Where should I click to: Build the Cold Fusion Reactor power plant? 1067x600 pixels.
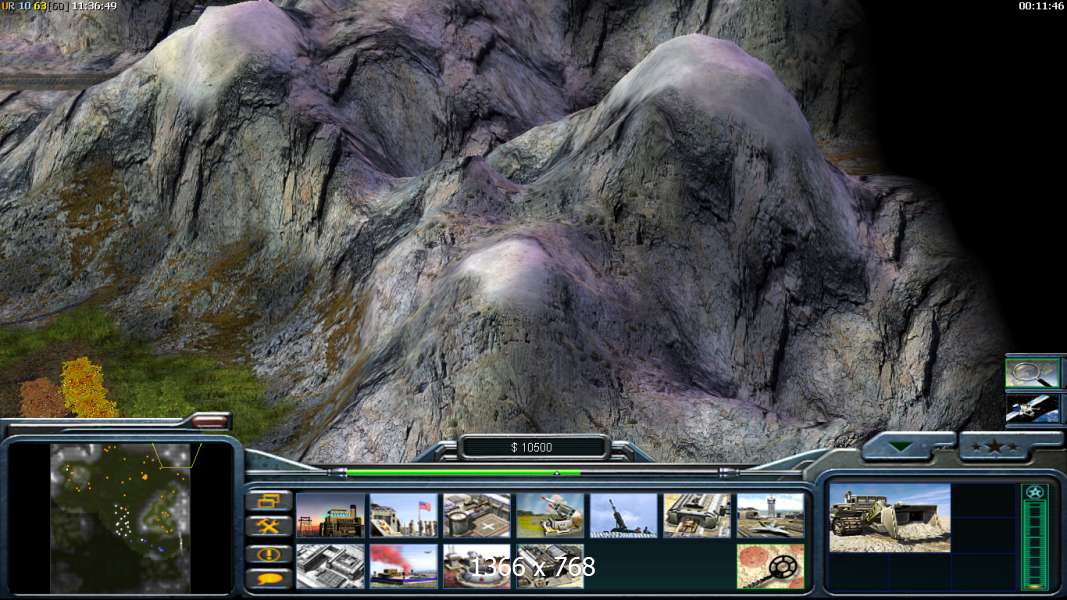[x=330, y=516]
